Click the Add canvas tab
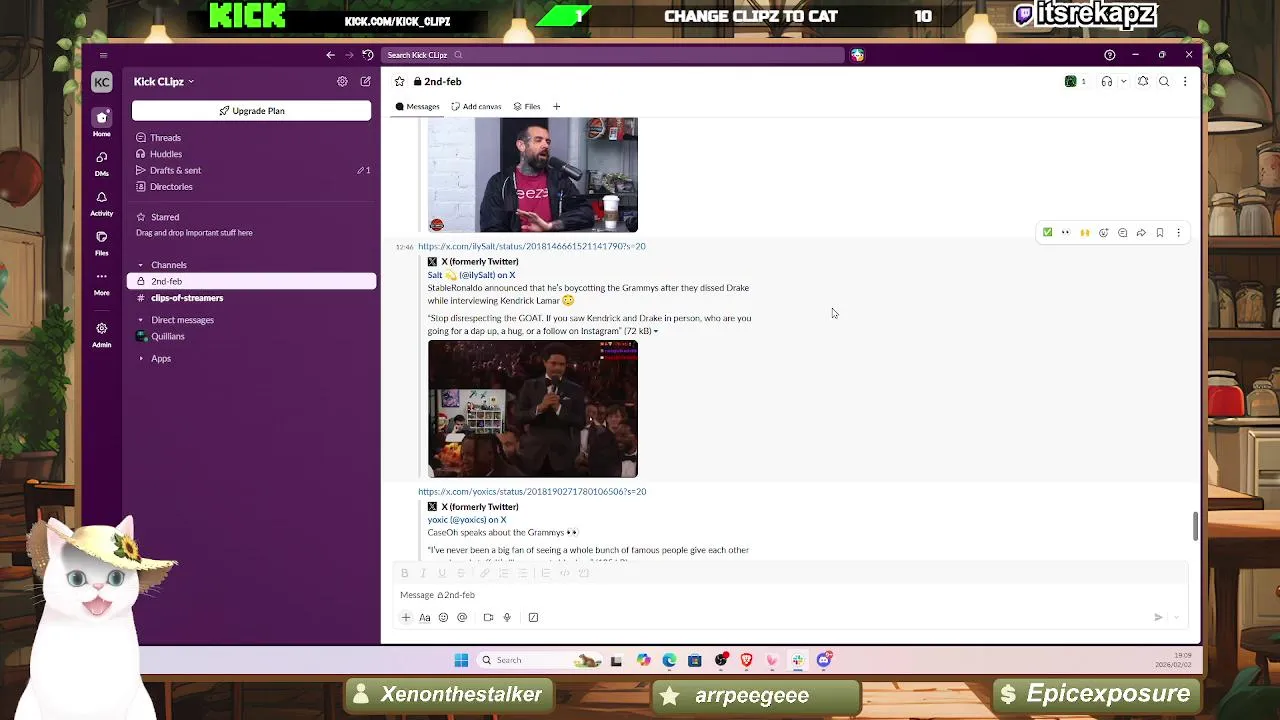The image size is (1280, 720). [476, 107]
